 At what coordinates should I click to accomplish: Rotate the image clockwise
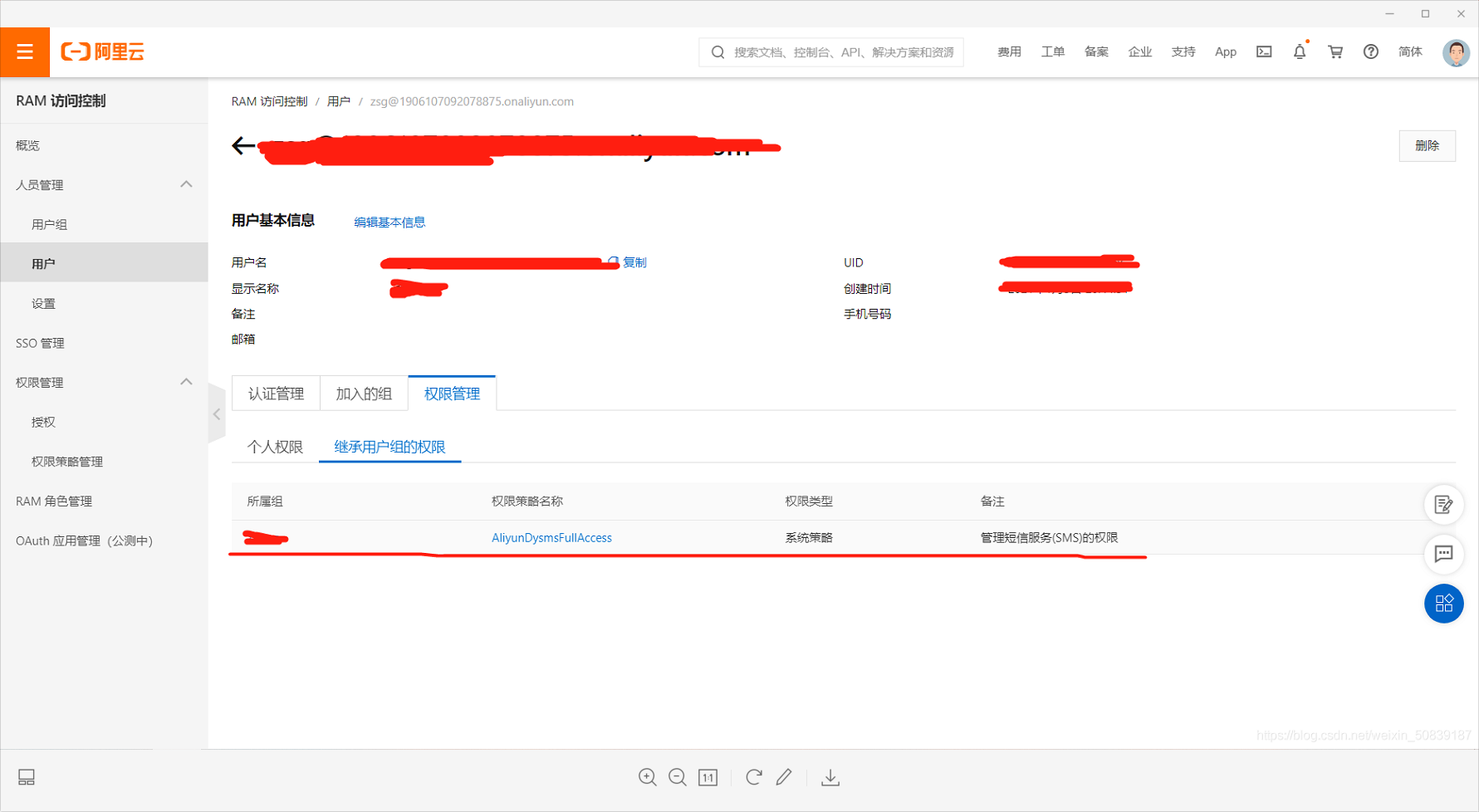pos(754,777)
